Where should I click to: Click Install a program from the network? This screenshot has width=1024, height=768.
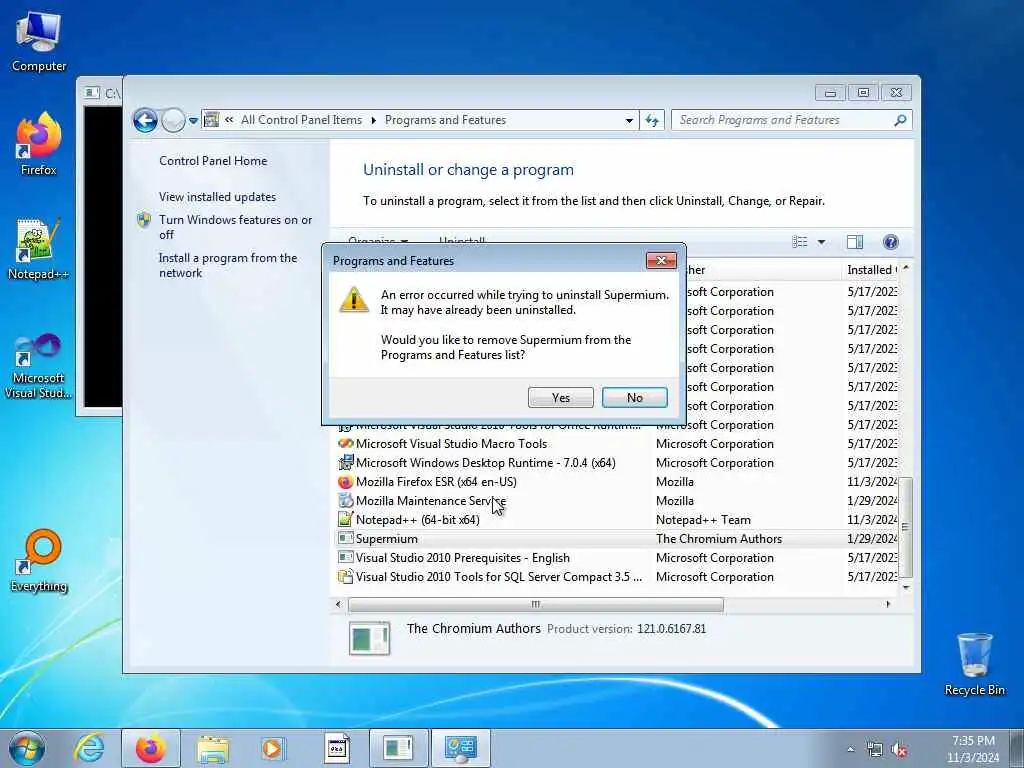227,265
